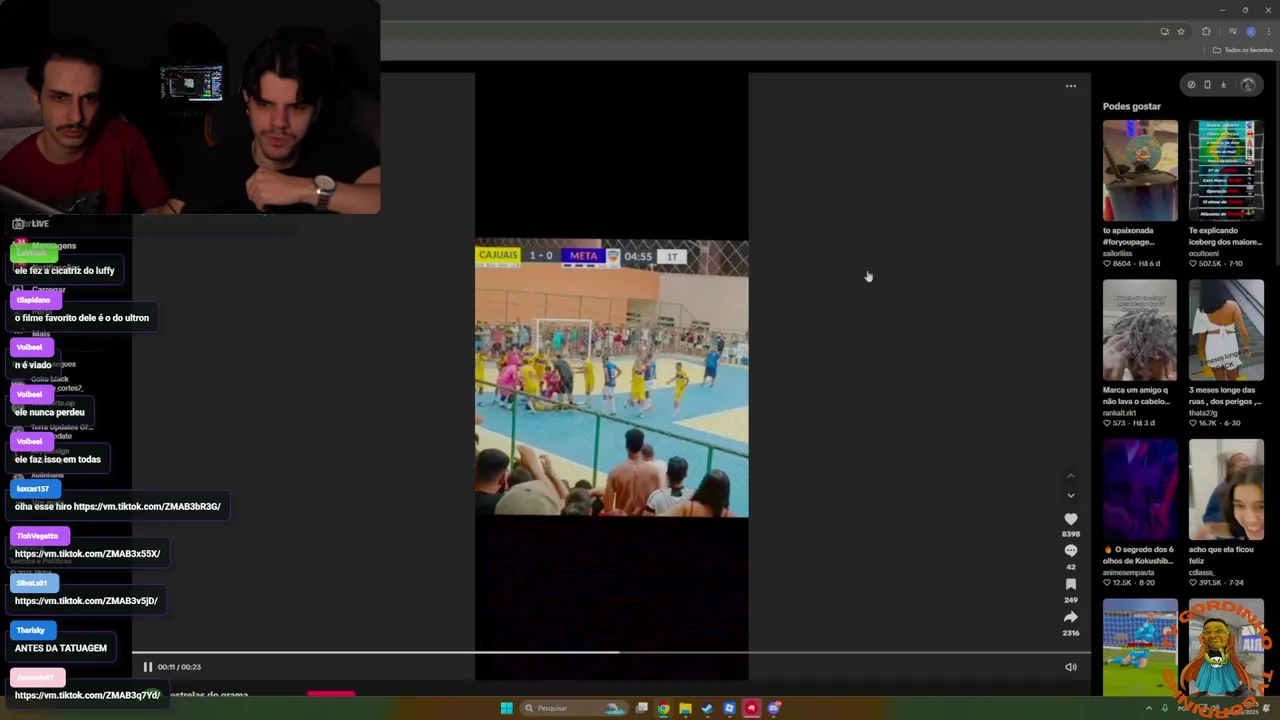The height and width of the screenshot is (720, 1280).
Task: Click the 'Podes gostar' heading
Action: (x=1132, y=106)
